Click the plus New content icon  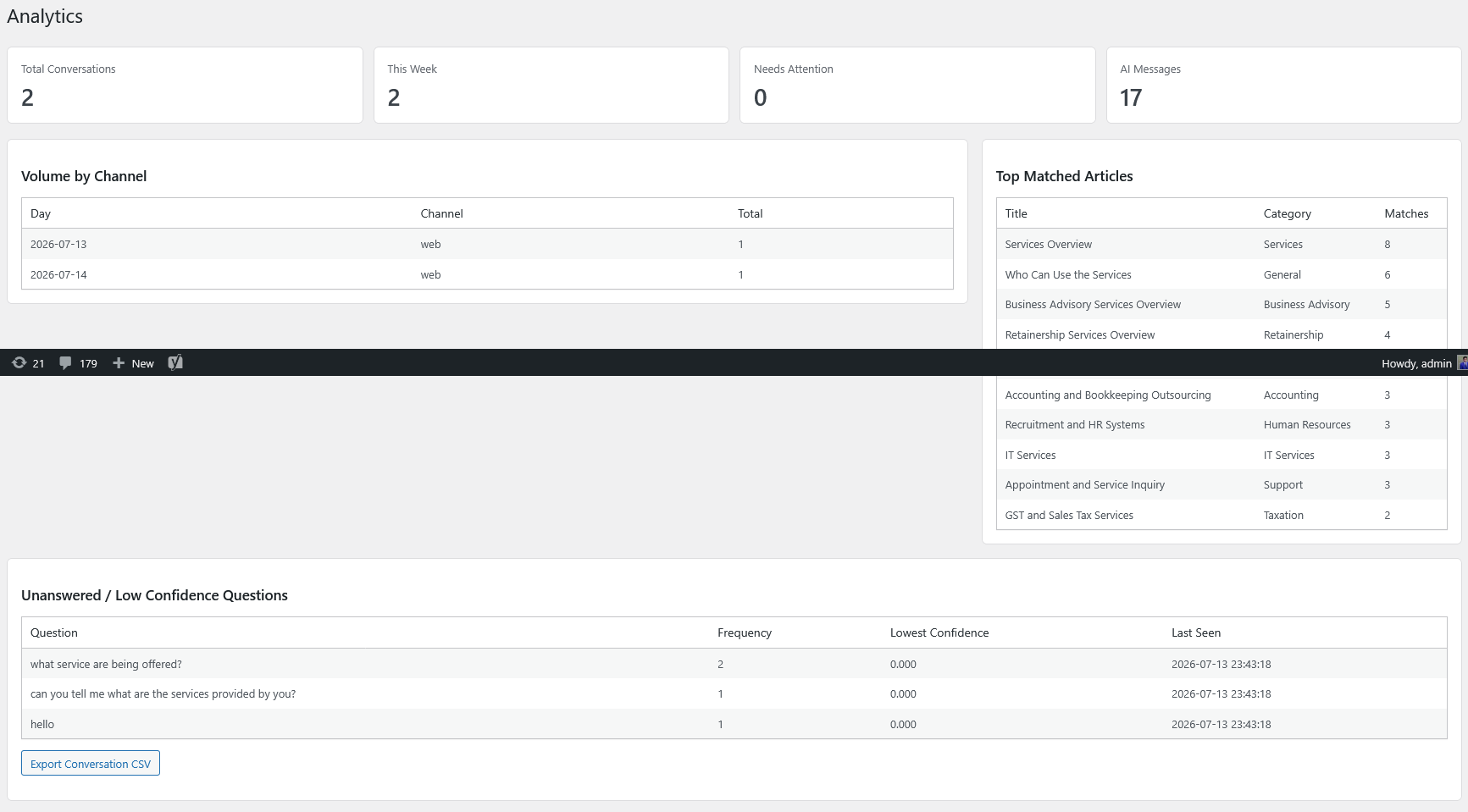[x=119, y=363]
